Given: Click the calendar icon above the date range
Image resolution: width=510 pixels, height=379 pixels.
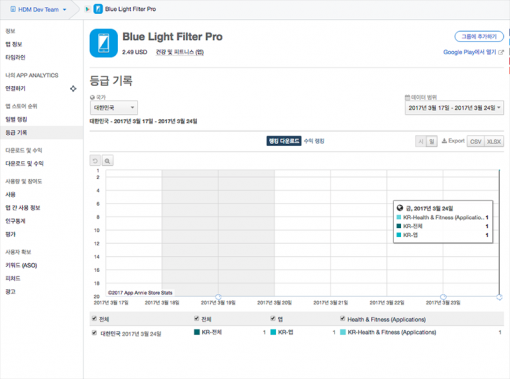Looking at the screenshot, I should pos(407,97).
